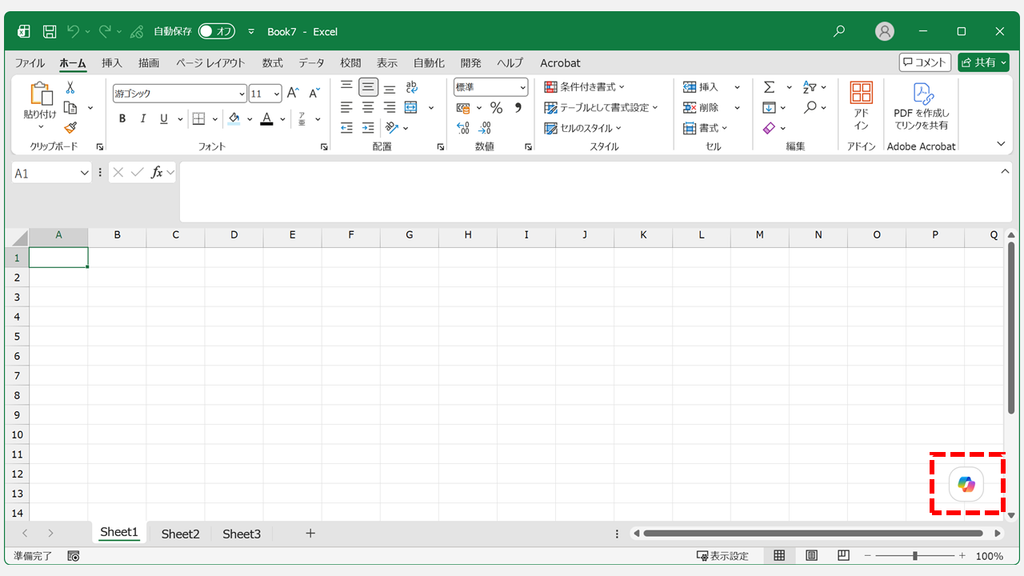
Task: Open the File tab
Action: 30,63
